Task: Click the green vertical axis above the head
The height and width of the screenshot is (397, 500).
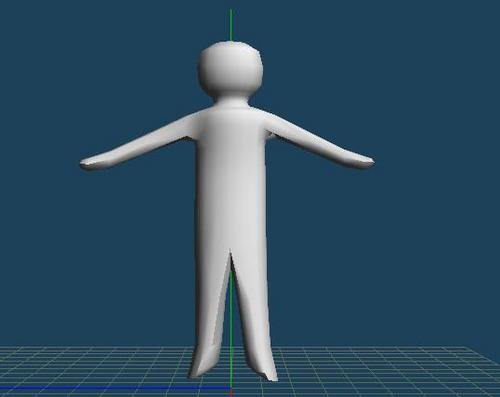Action: pos(231,25)
